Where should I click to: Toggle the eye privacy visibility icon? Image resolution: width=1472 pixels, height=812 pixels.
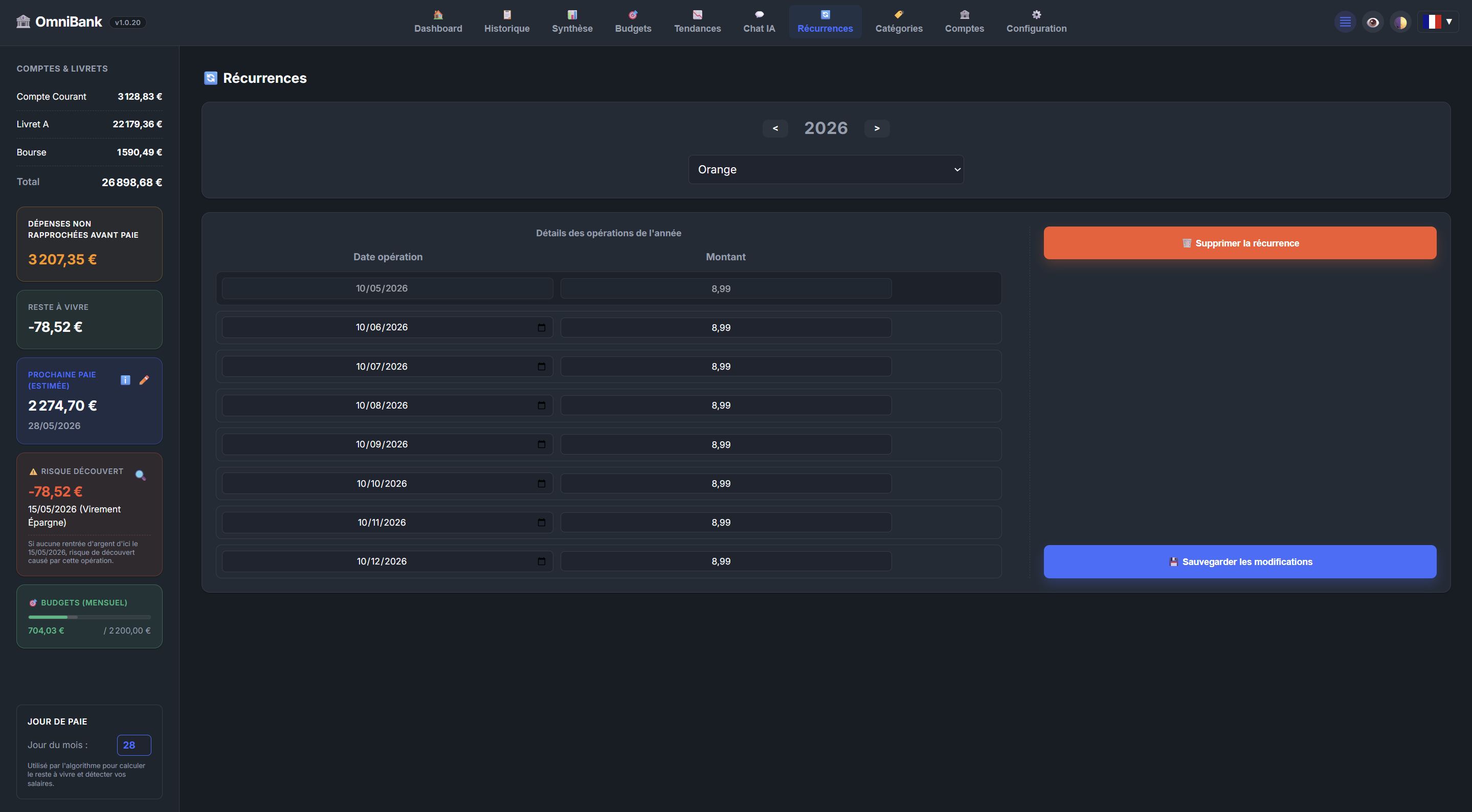point(1373,22)
